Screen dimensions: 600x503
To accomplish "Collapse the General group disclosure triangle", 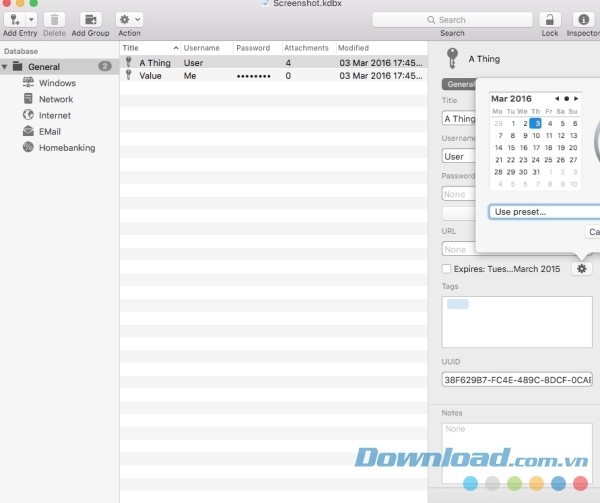I will pos(6,67).
